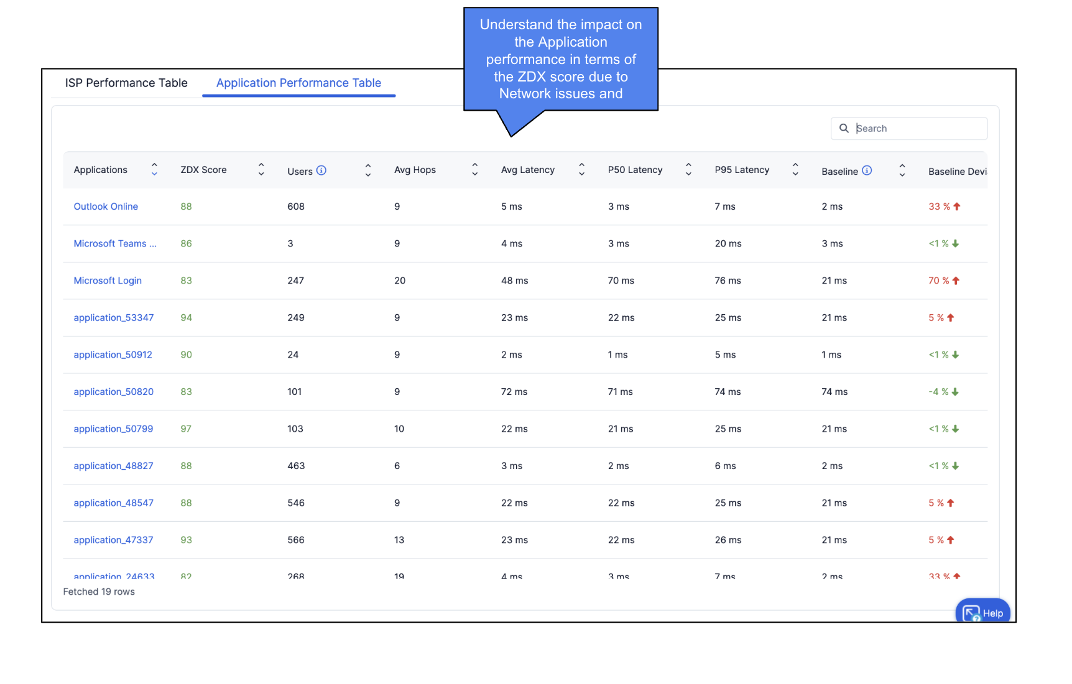This screenshot has width=1072, height=684.
Task: Open the Microsoft Teams application link
Action: click(115, 244)
